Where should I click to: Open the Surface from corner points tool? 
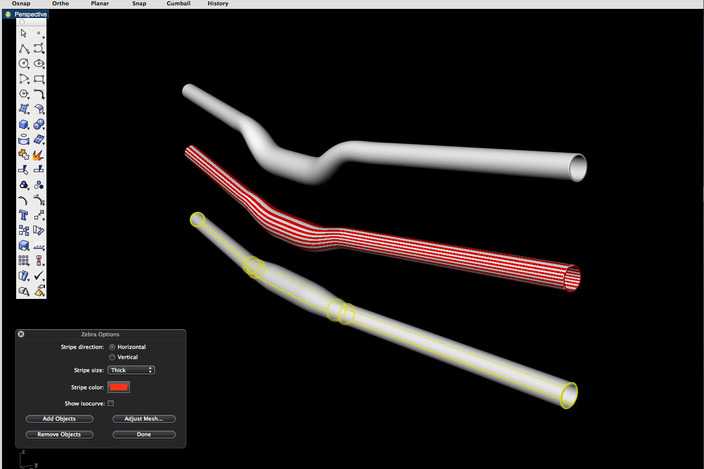coord(24,109)
